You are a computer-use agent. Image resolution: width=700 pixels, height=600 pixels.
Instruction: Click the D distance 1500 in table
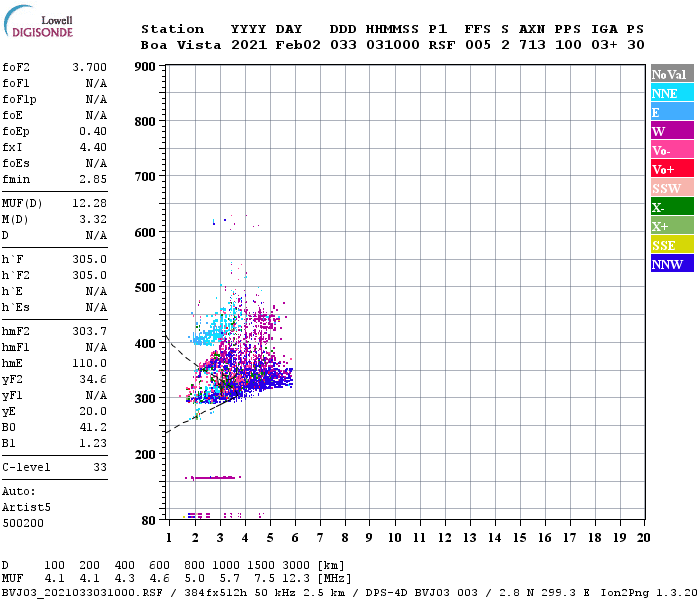pos(261,565)
